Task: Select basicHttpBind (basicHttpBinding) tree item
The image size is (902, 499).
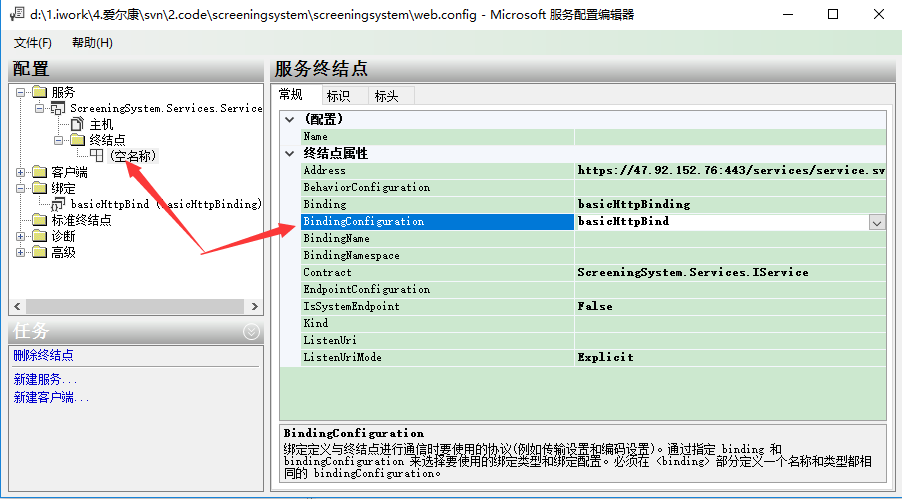Action: coord(166,204)
